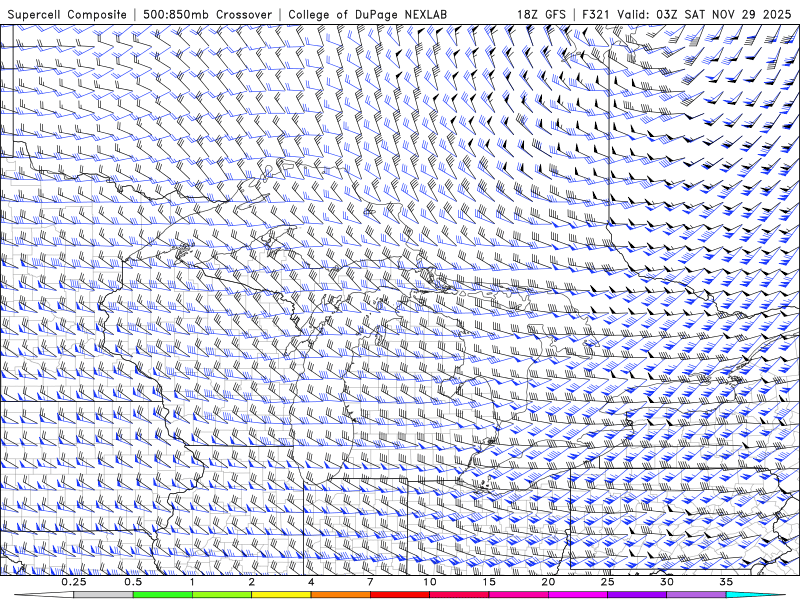Click the '4' legend value label
800x600 pixels.
point(311,582)
